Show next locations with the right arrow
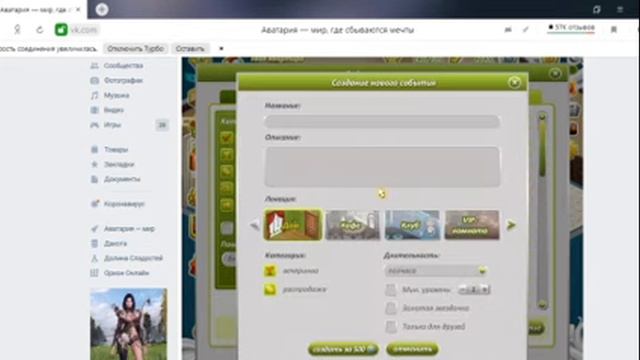 pyautogui.click(x=511, y=225)
